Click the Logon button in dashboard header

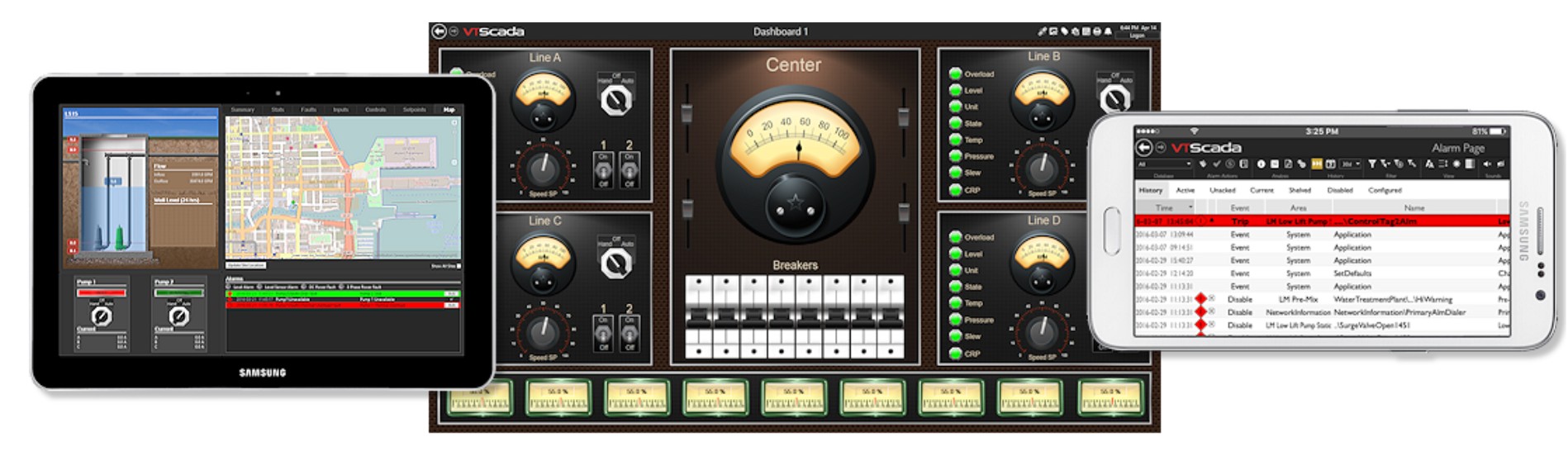coord(1138,36)
